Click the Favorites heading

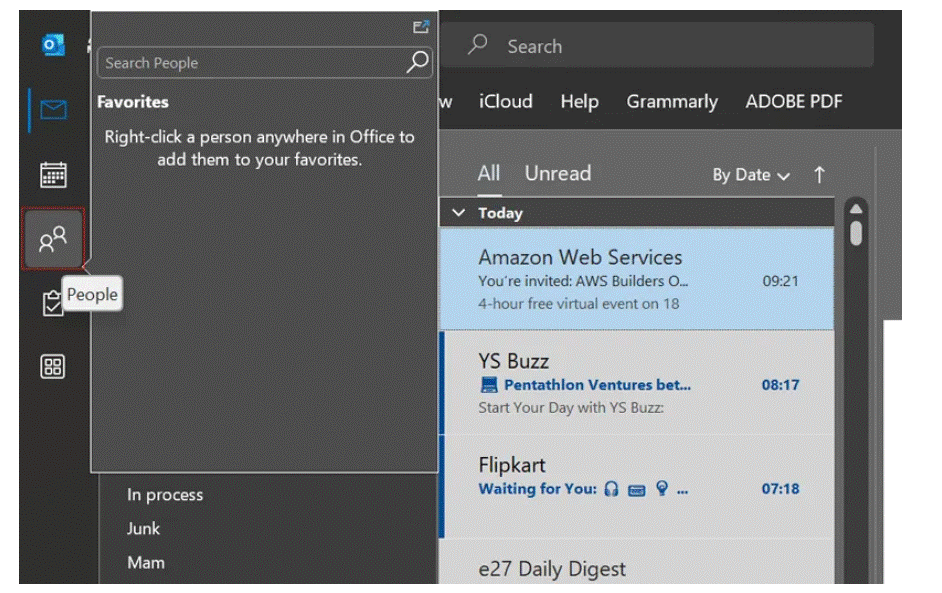133,102
